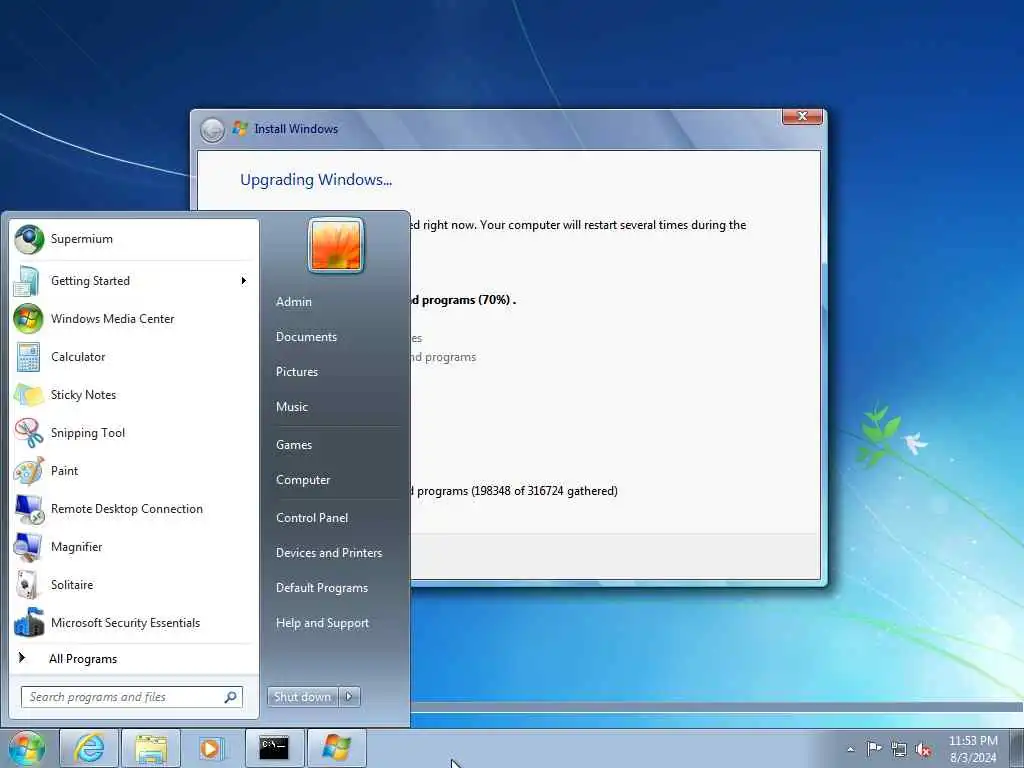
Task: Open Pictures from Start menu
Action: 297,372
